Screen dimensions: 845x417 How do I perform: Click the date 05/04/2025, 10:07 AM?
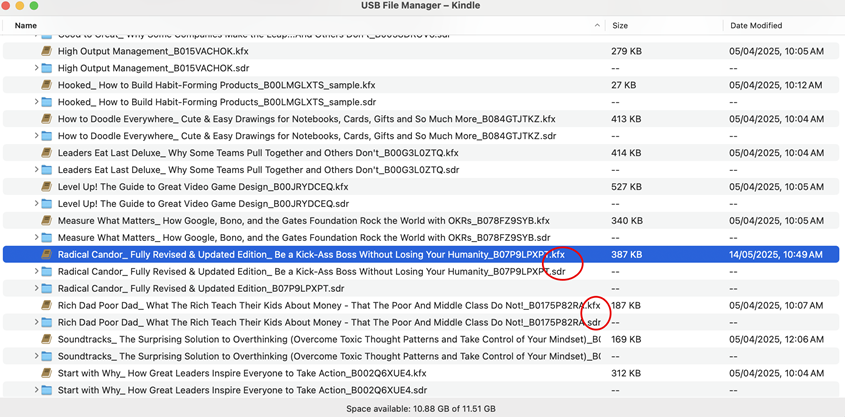coord(776,305)
